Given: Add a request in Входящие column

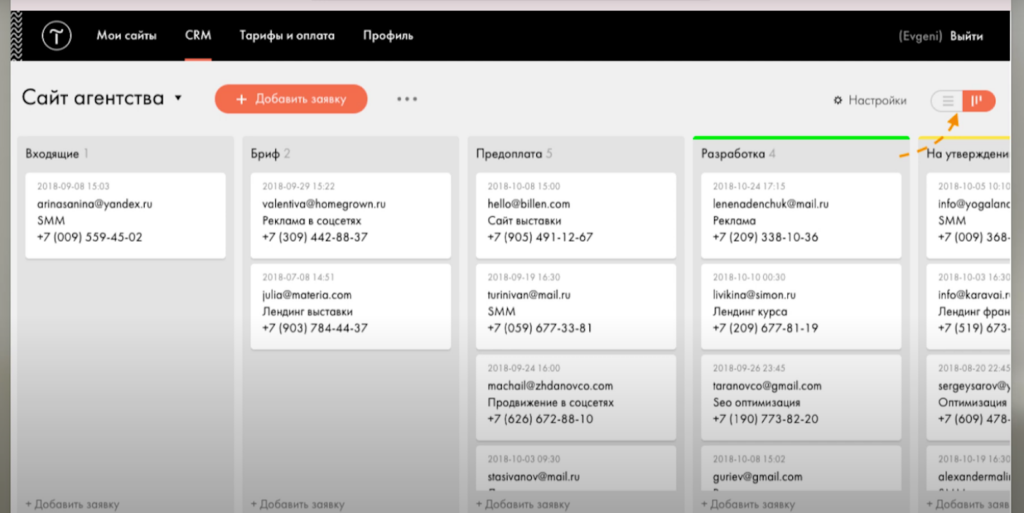Looking at the screenshot, I should point(73,504).
